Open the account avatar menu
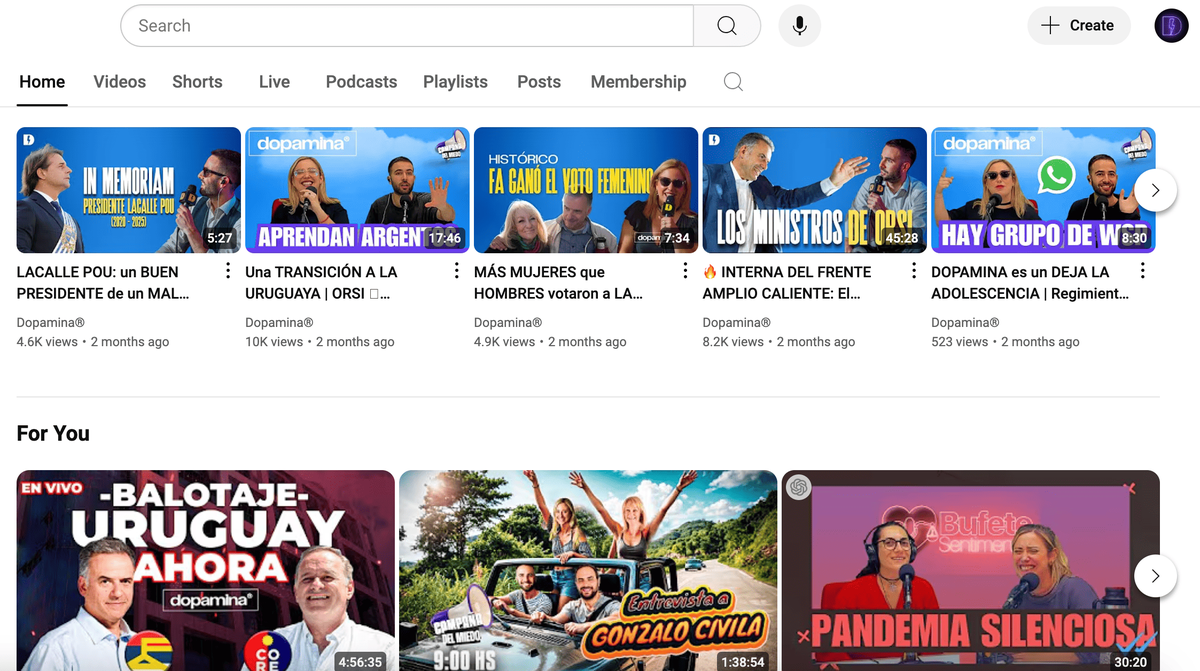The height and width of the screenshot is (671, 1200). pos(1171,26)
